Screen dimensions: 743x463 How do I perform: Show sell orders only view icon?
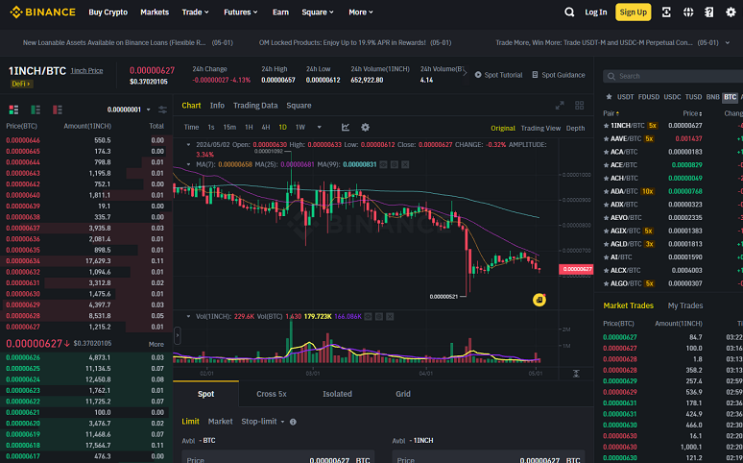(57, 109)
